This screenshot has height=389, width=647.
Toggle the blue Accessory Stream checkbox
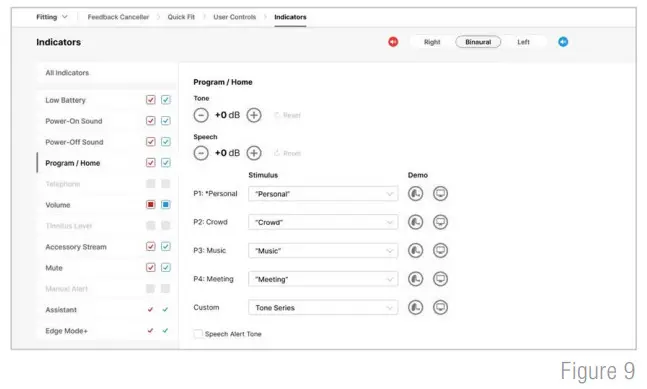click(165, 247)
